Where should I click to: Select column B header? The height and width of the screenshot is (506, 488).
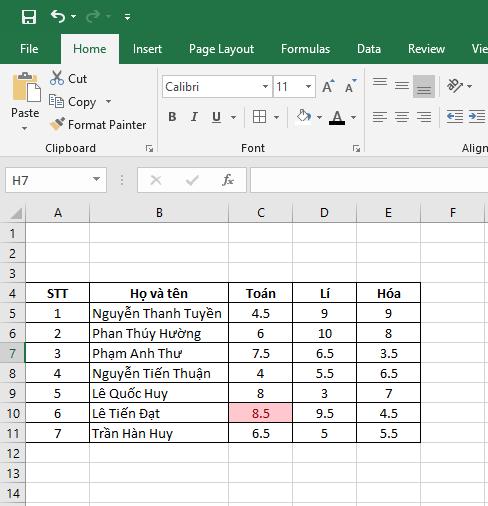(x=159, y=213)
